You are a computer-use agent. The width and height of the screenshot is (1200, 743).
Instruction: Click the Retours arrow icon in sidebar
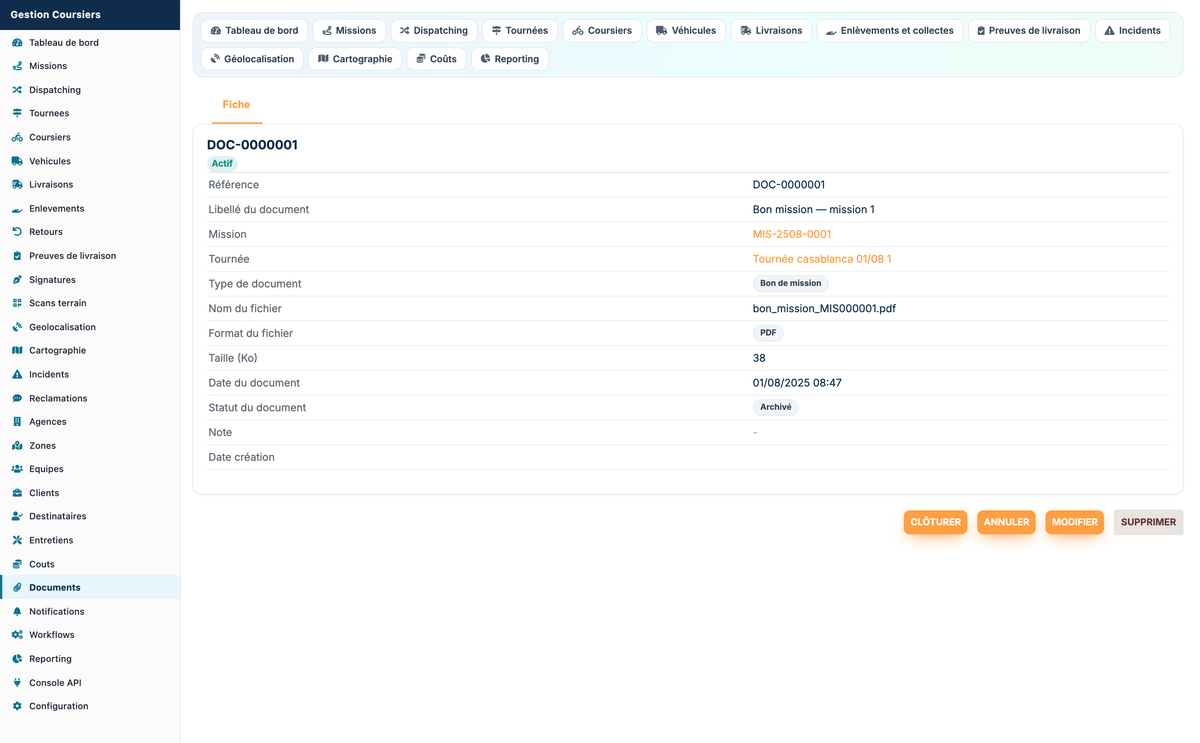point(17,232)
